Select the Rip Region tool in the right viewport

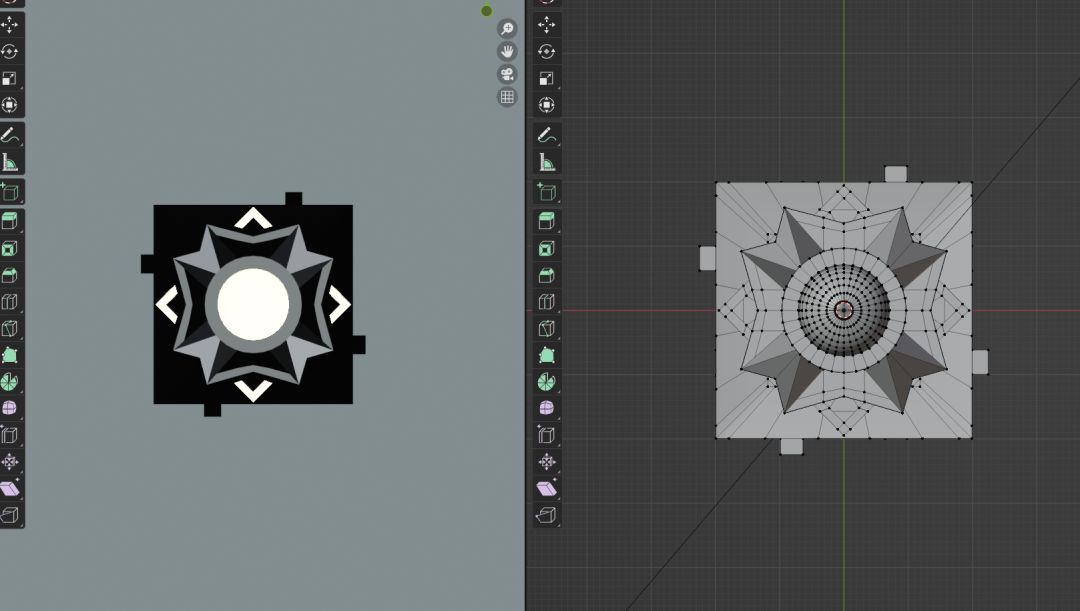click(546, 515)
